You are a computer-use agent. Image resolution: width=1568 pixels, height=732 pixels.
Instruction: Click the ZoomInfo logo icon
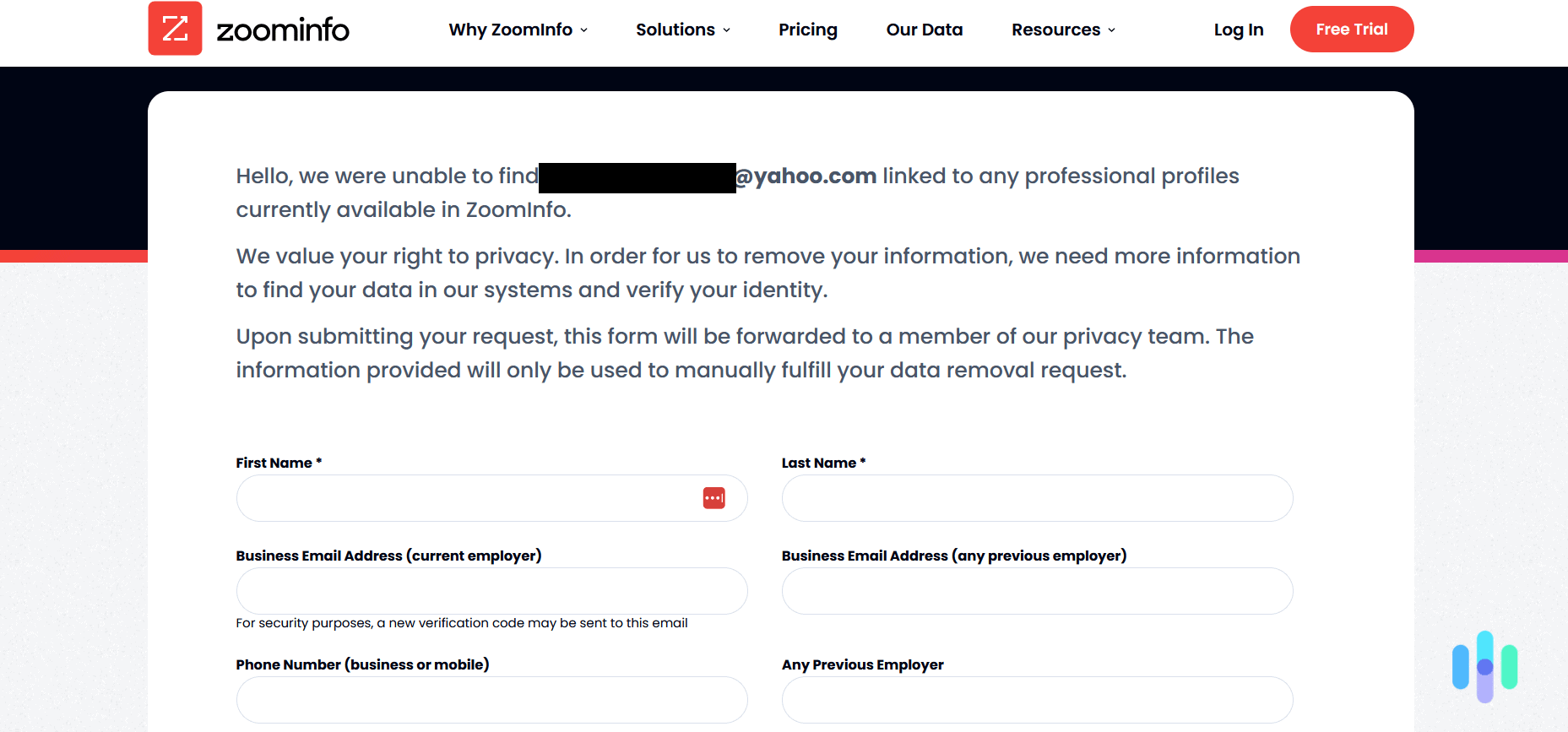[x=175, y=28]
